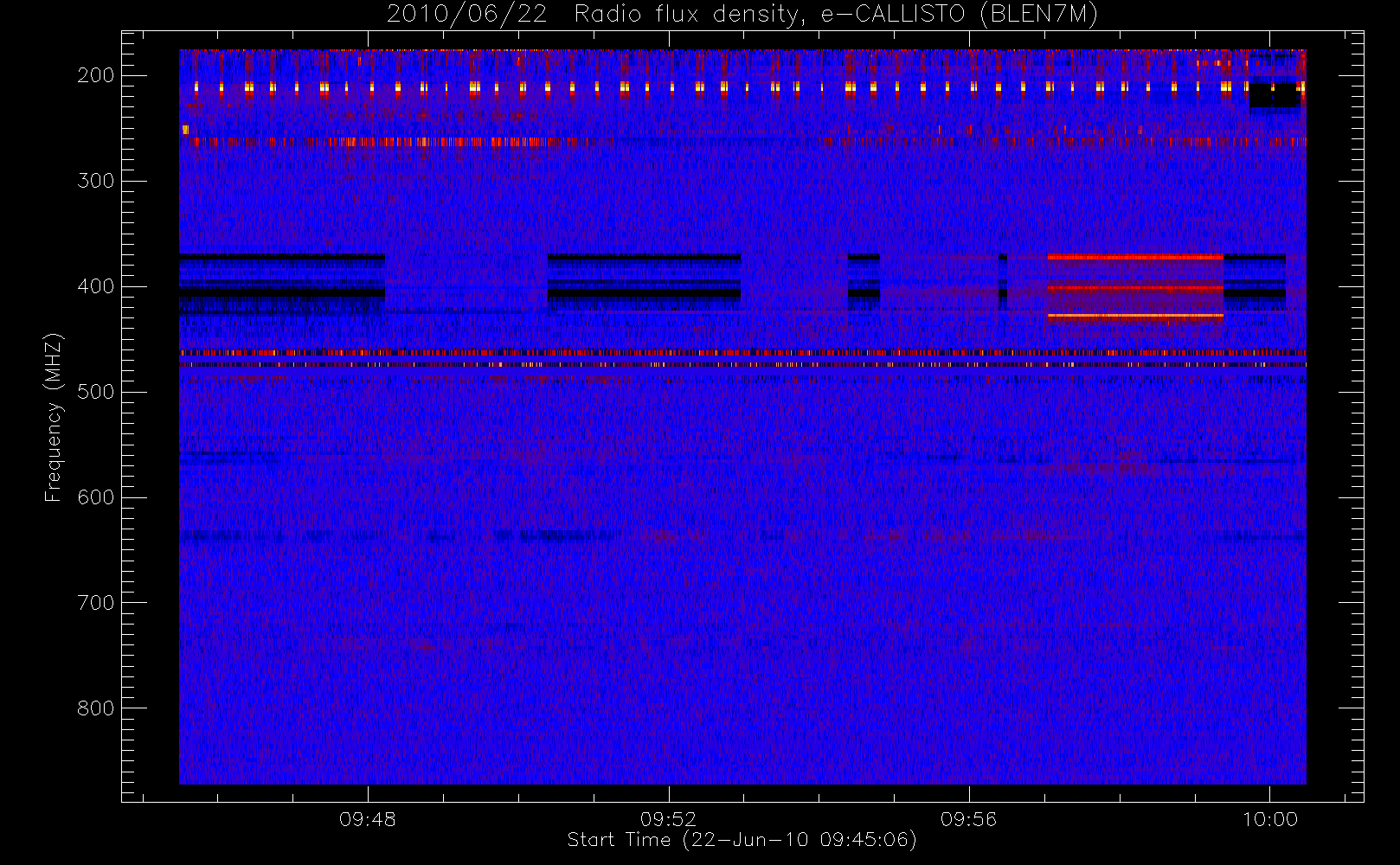Image resolution: width=1400 pixels, height=865 pixels.
Task: Click the plot title '2010/06/22 Radio flux density, e-CALLISTO (BLEN7M)'
Action: tap(742, 15)
